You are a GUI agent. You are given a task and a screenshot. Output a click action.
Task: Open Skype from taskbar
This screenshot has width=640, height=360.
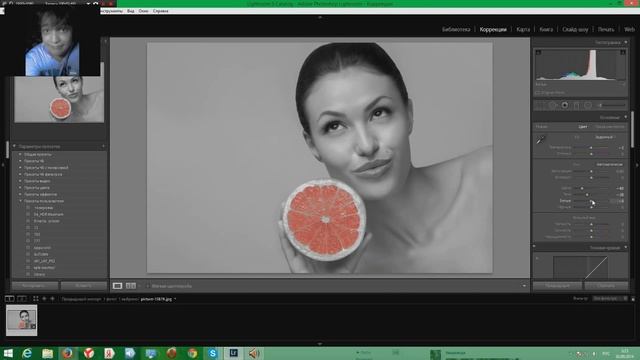click(213, 353)
